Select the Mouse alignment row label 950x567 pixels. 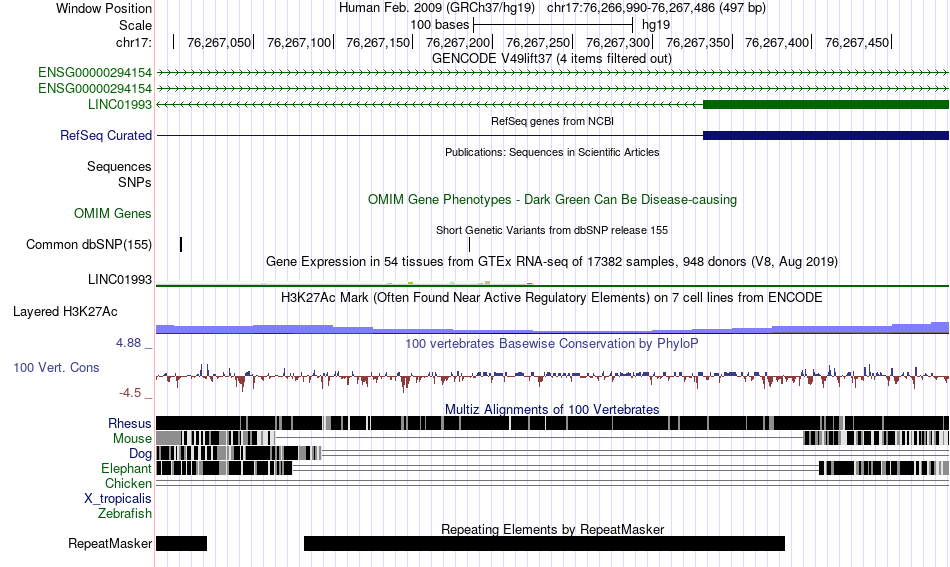(x=132, y=439)
